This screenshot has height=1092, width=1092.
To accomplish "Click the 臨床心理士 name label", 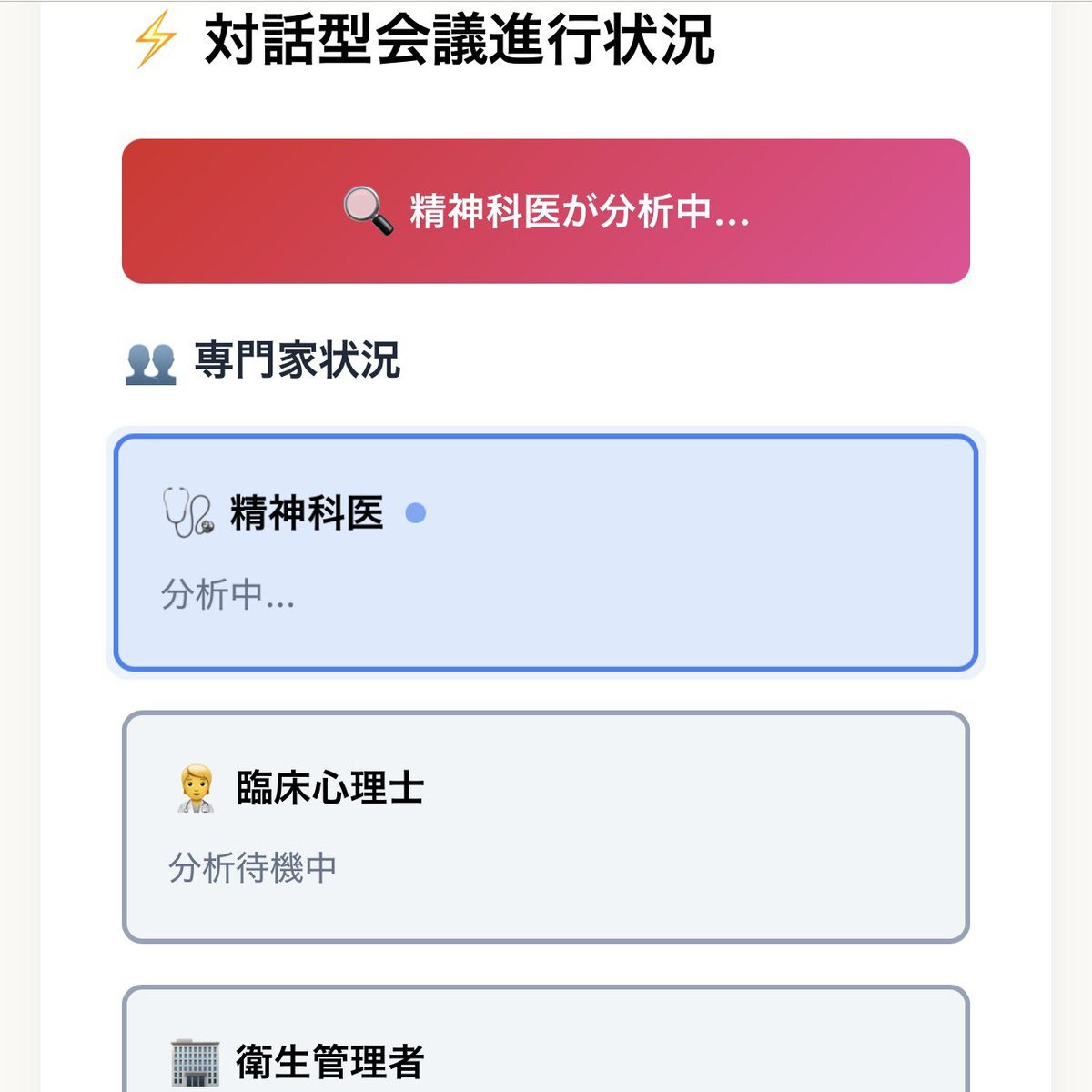I will (x=329, y=788).
